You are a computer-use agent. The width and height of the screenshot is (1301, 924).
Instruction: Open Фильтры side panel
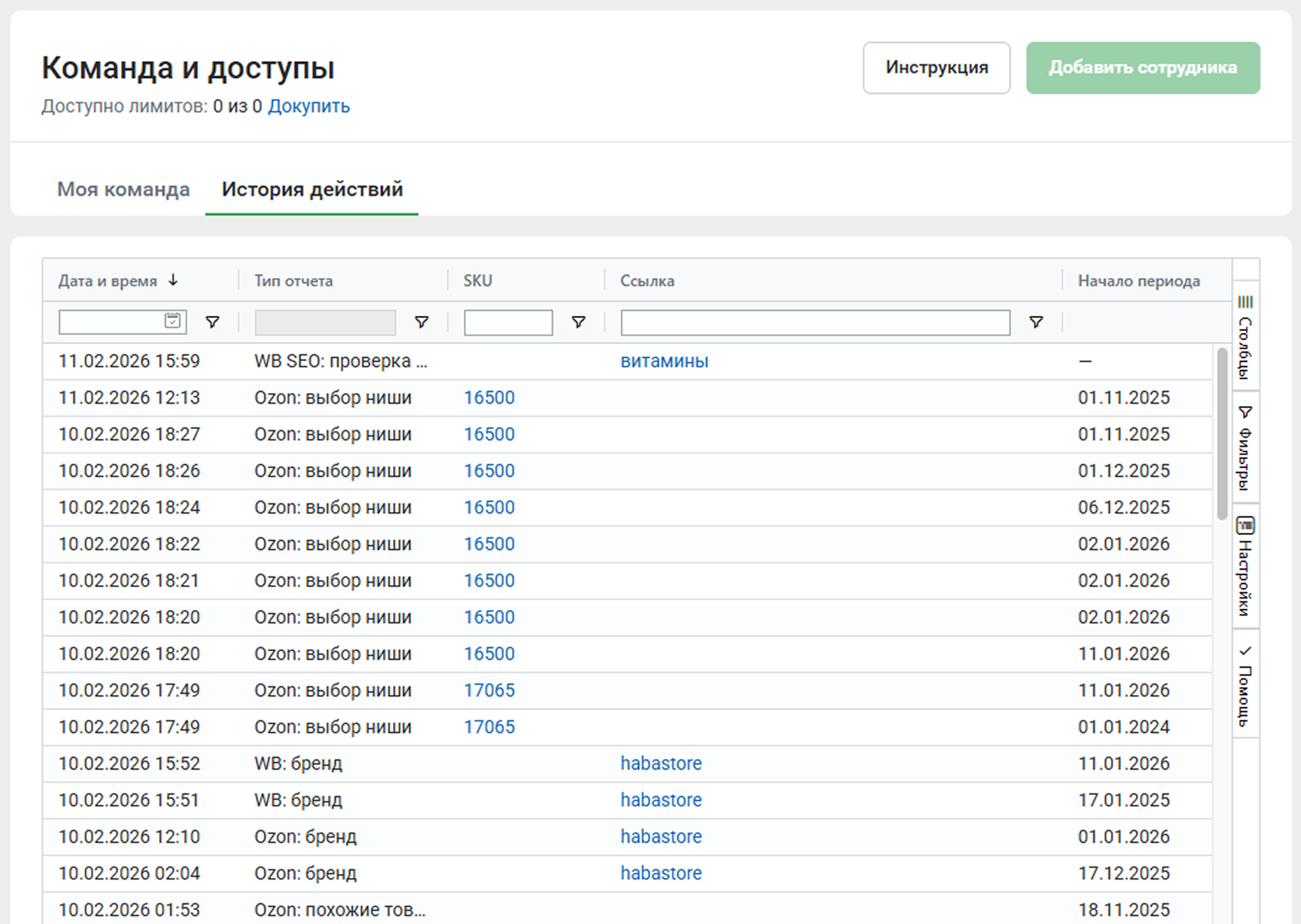pos(1245,448)
